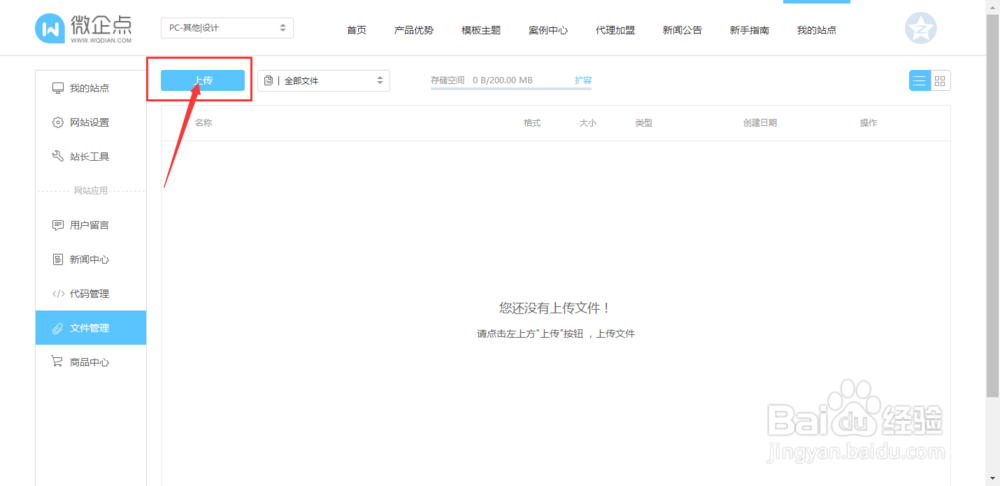This screenshot has height=486, width=1000.
Task: Click the file icon in 全部文件 selector
Action: point(268,81)
